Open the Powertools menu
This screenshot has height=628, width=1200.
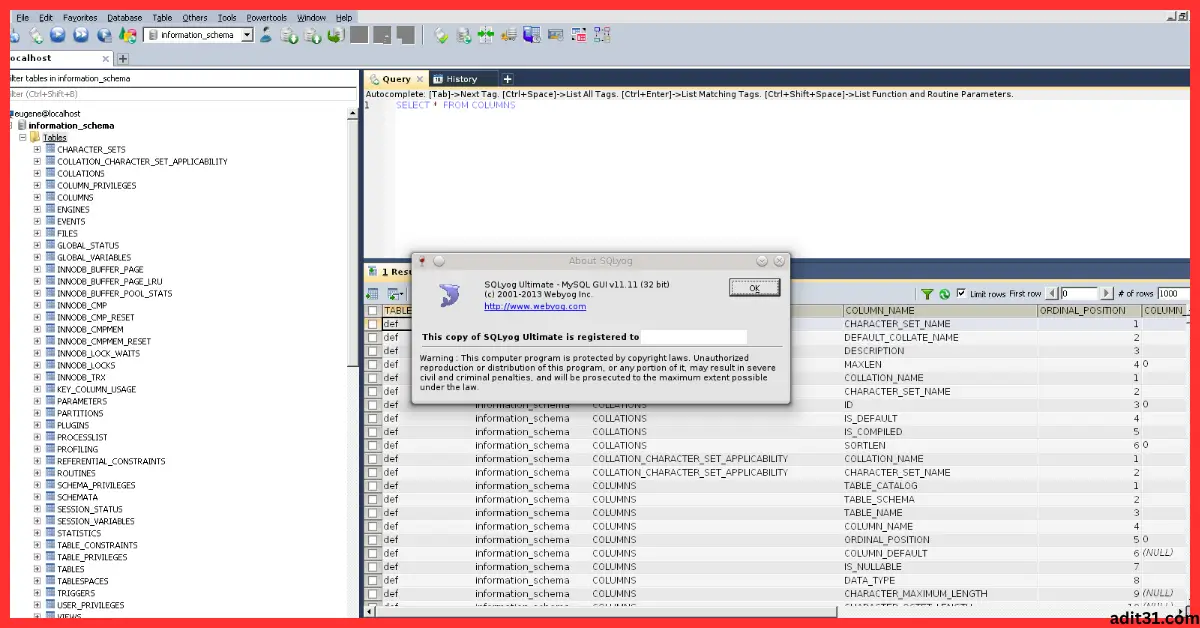266,18
